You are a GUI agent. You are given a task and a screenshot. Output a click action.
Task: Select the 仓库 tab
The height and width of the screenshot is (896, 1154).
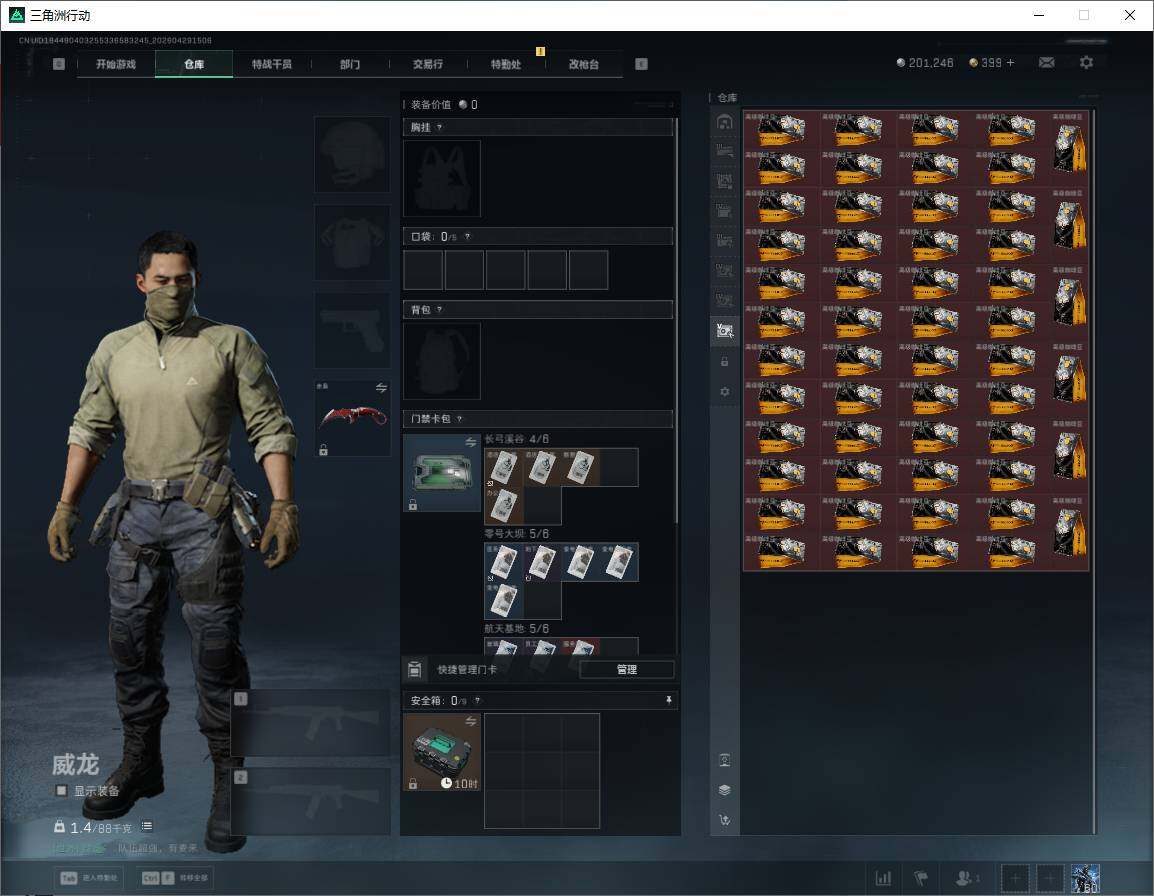pyautogui.click(x=194, y=64)
